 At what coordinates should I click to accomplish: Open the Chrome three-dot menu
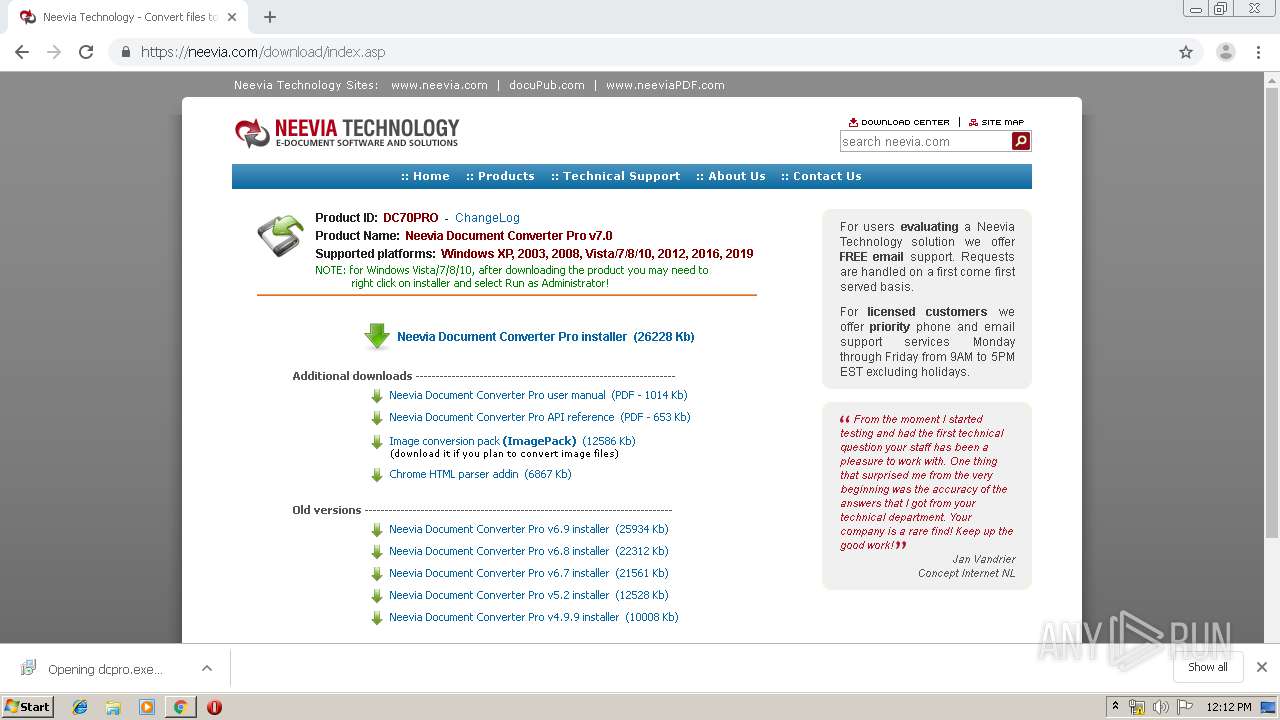[x=1259, y=52]
